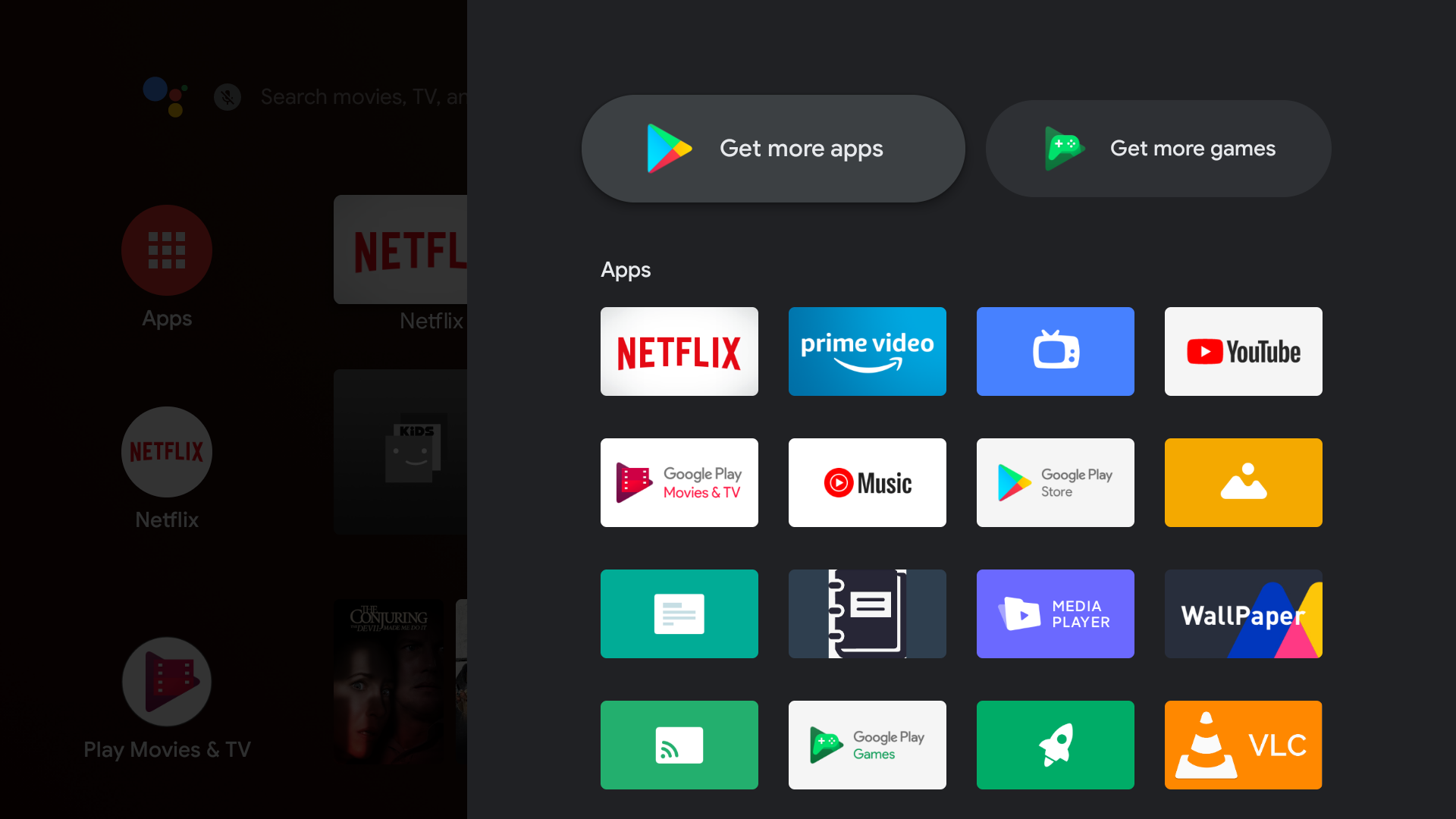Screen dimensions: 1456x819
Task: Click Get more games button
Action: click(1158, 149)
